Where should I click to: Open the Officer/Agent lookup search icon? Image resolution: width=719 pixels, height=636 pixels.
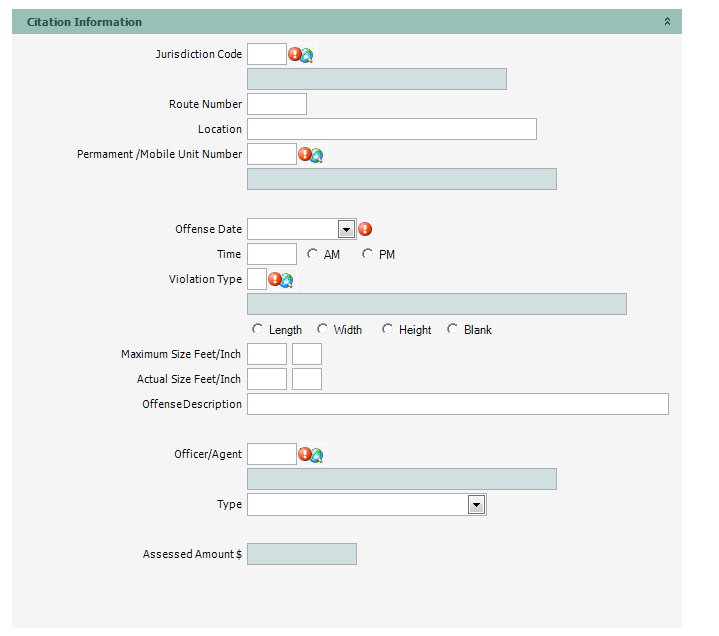point(317,455)
